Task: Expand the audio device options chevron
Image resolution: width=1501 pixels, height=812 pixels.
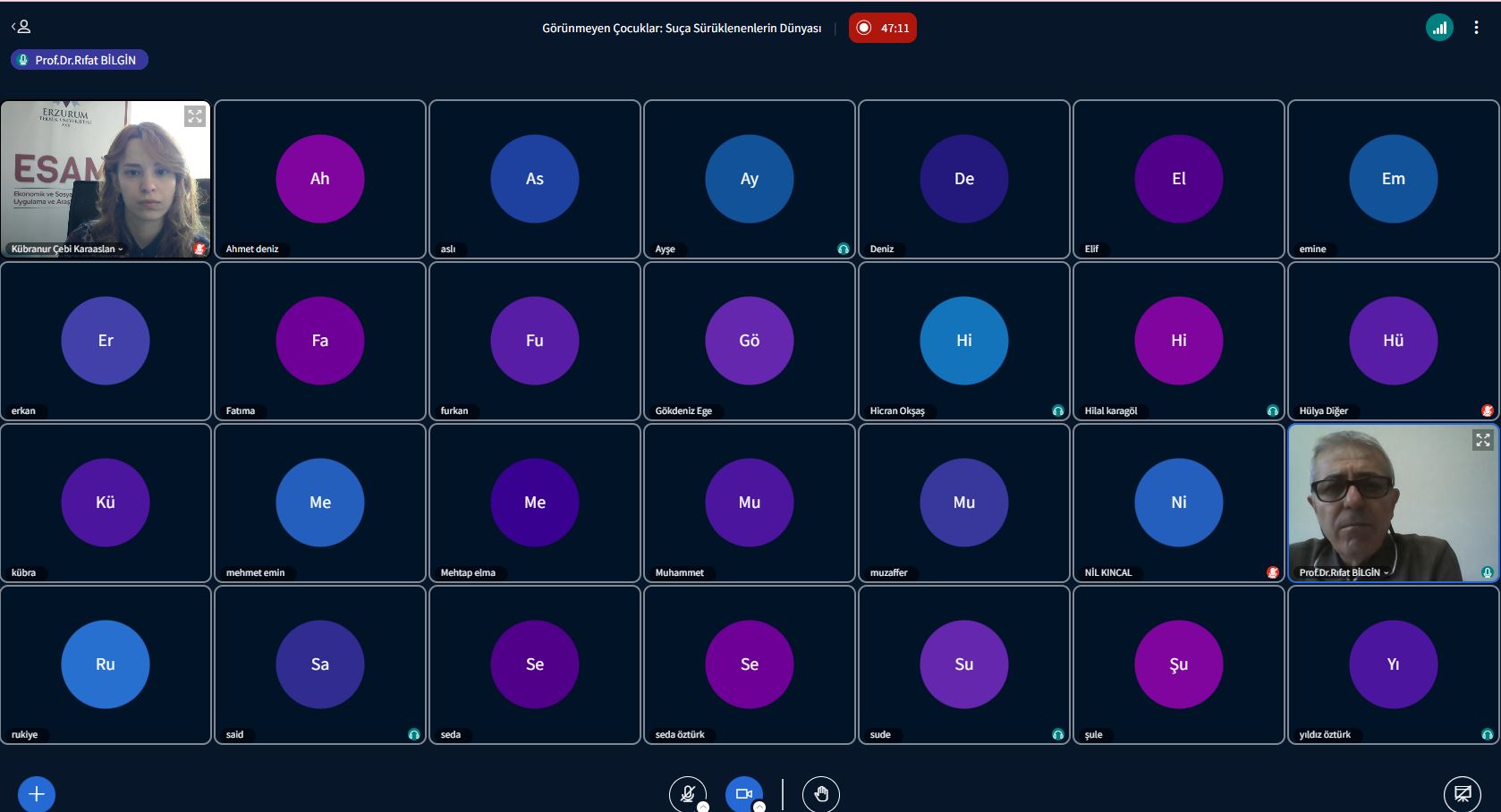Action: click(703, 806)
